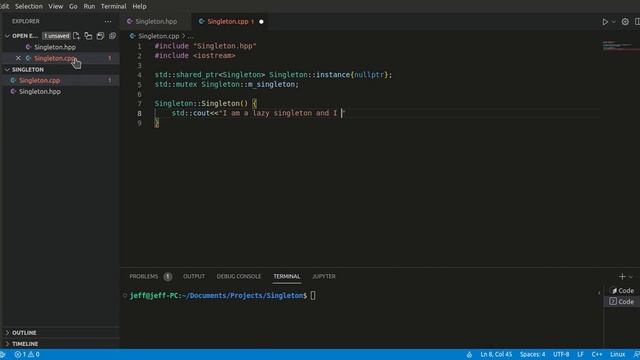Click the flame icon in status bar
This screenshot has height=360, width=640.
tap(469, 354)
